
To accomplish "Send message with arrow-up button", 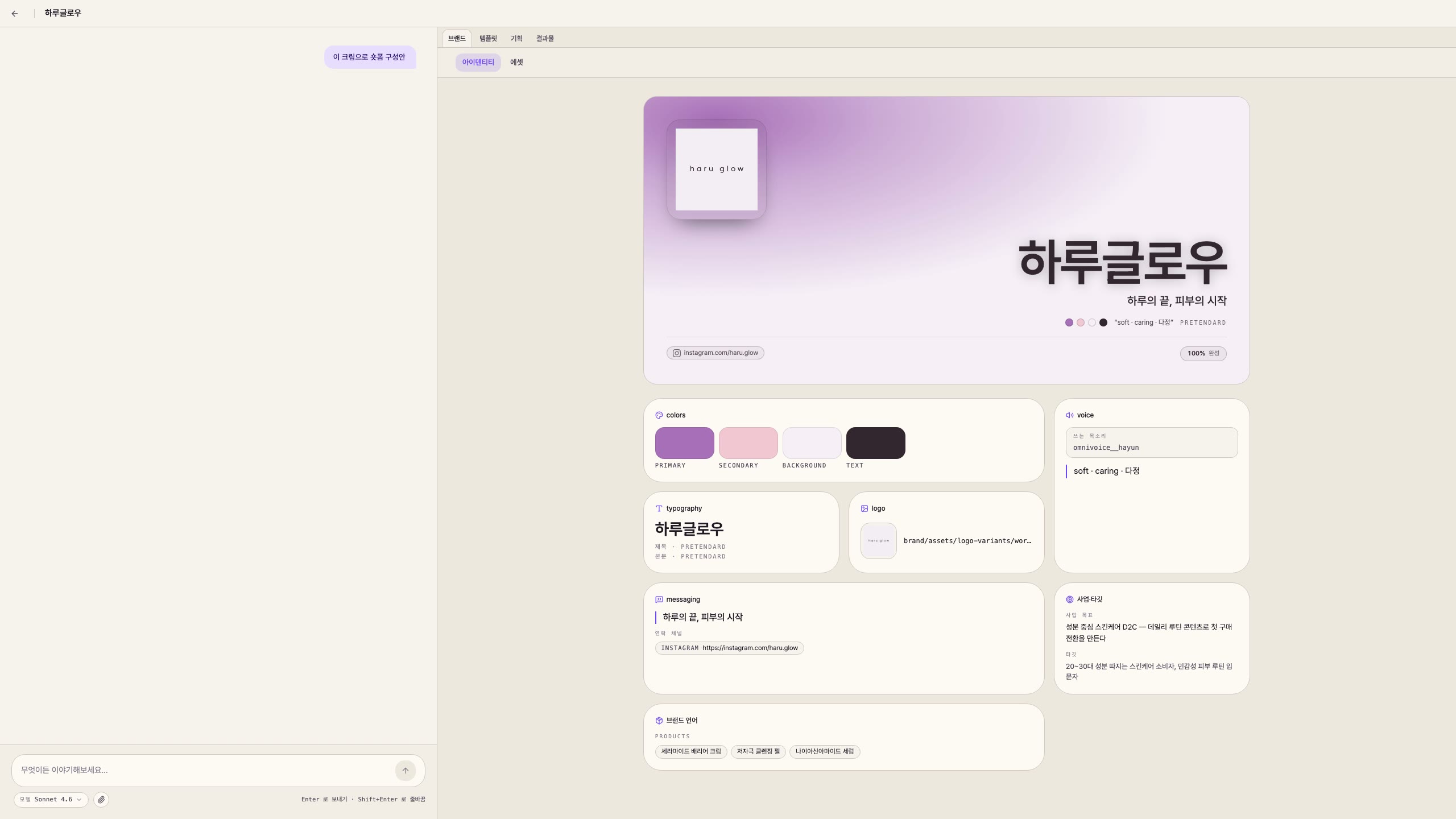I will 406,771.
